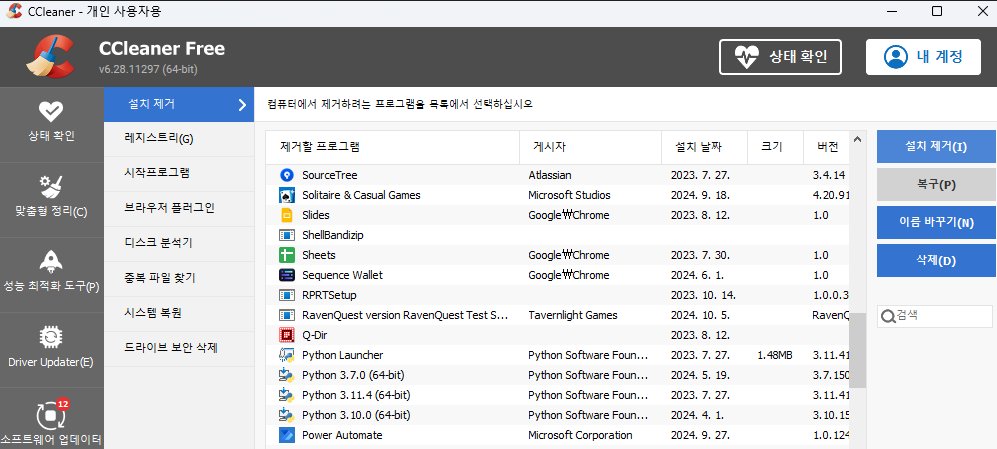Focus the 검색 search field
The width and height of the screenshot is (997, 449).
tap(935, 316)
